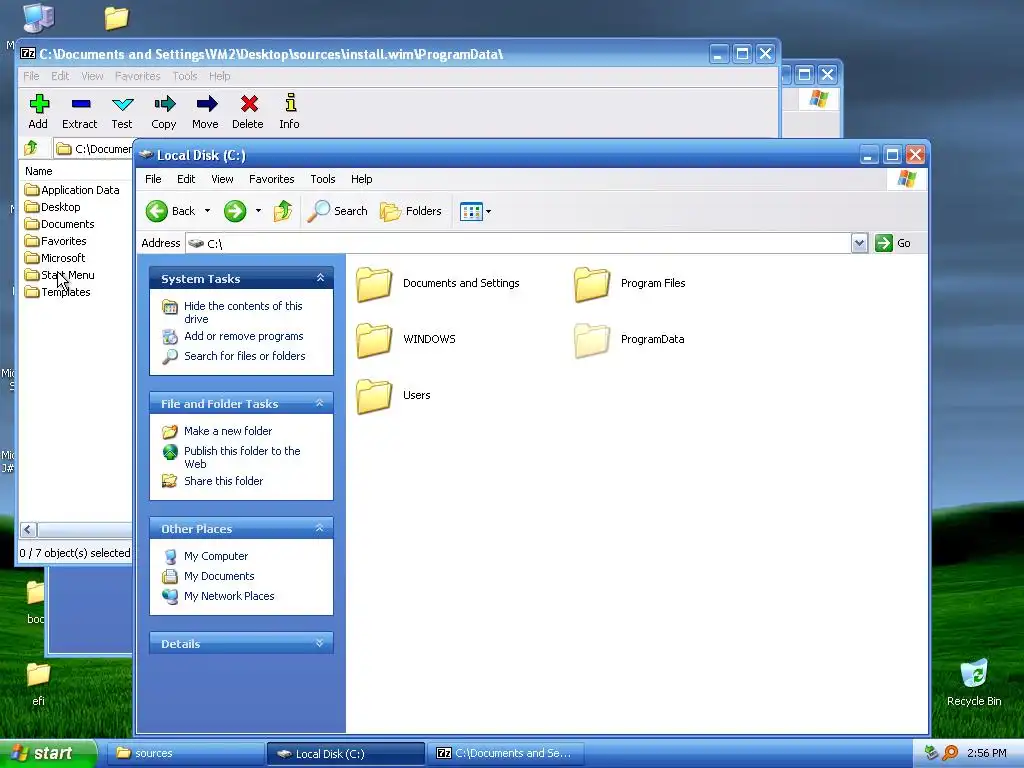Open the Tools menu in Local Disk

tap(323, 179)
